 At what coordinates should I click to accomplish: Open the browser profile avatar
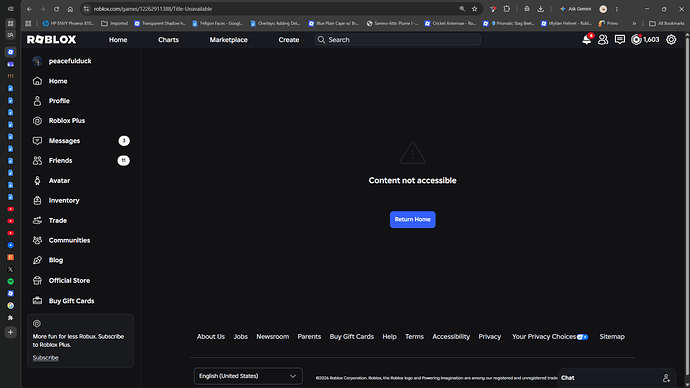pos(603,9)
